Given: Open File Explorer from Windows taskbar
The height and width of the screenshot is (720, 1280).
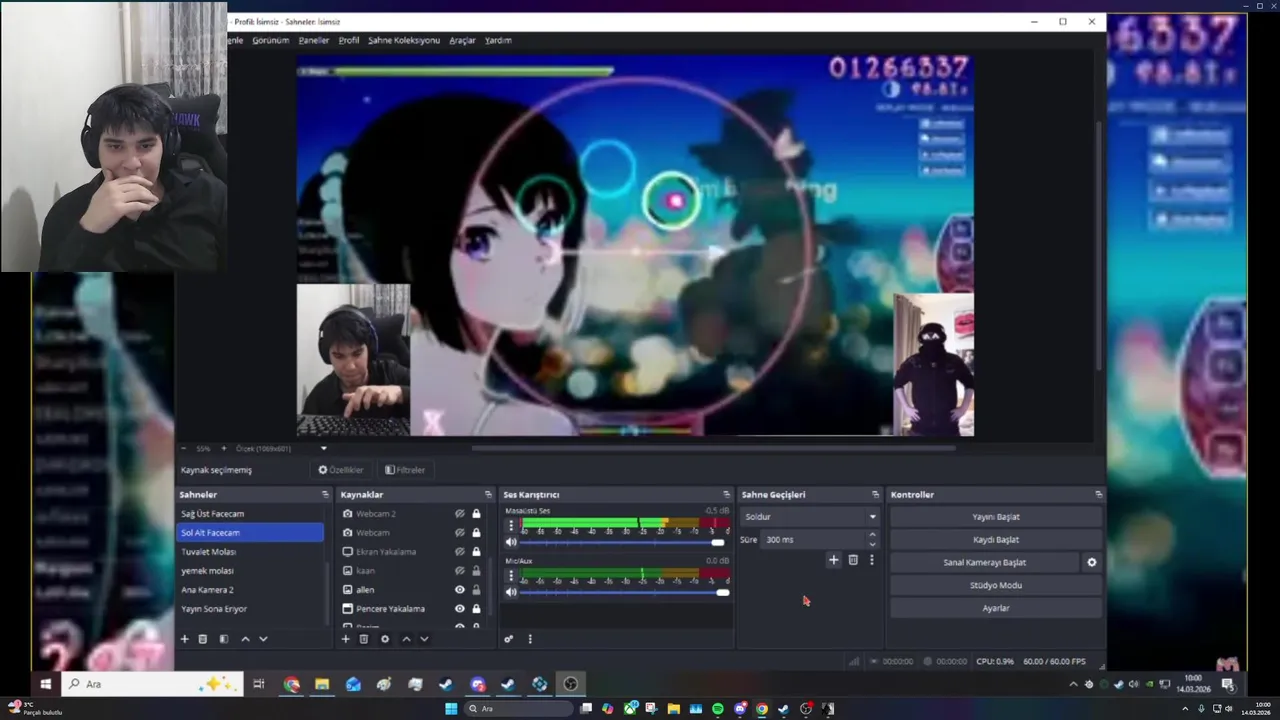Looking at the screenshot, I should click(x=322, y=684).
